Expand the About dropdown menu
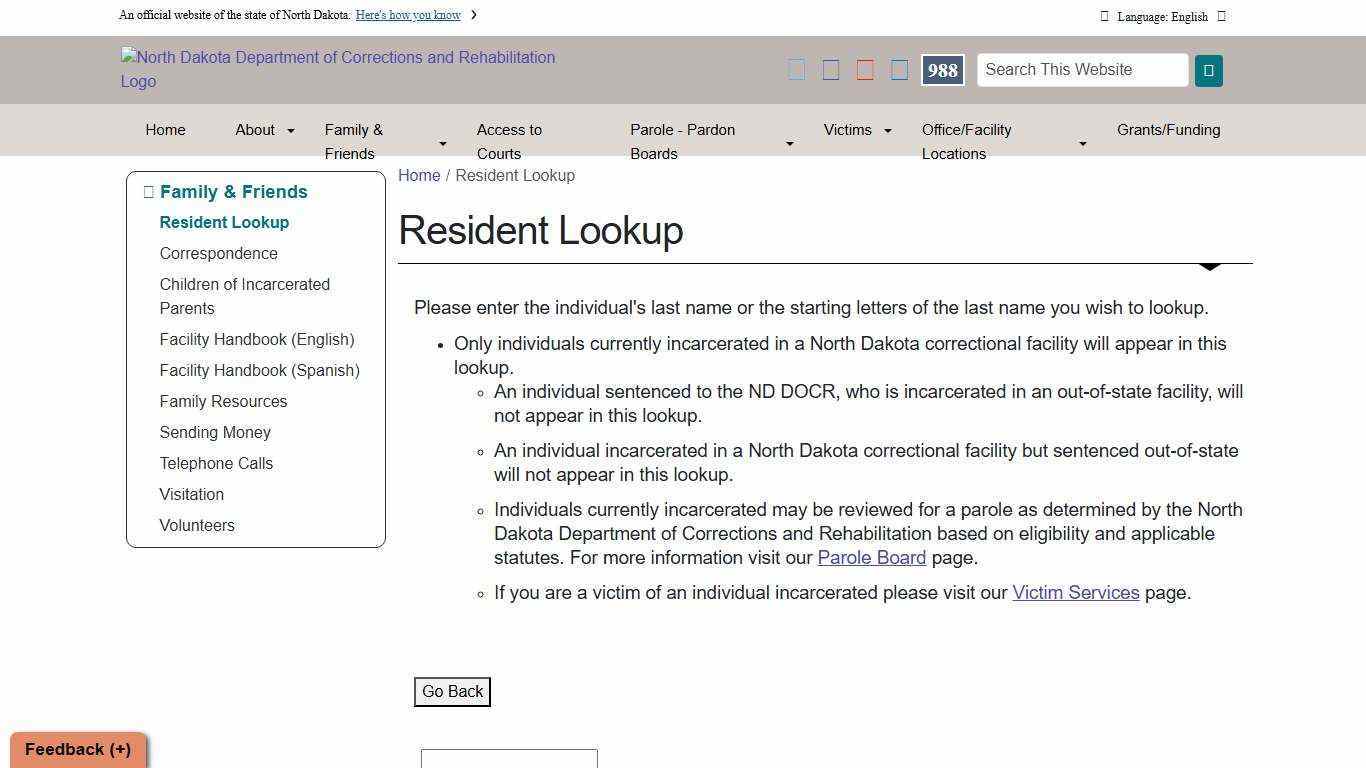 (x=291, y=130)
